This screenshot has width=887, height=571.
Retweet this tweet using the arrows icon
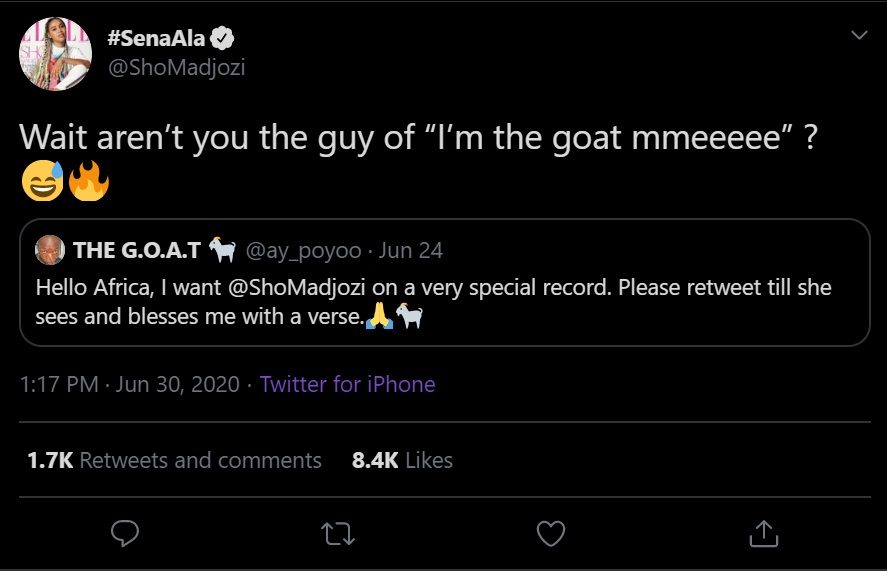[x=339, y=534]
